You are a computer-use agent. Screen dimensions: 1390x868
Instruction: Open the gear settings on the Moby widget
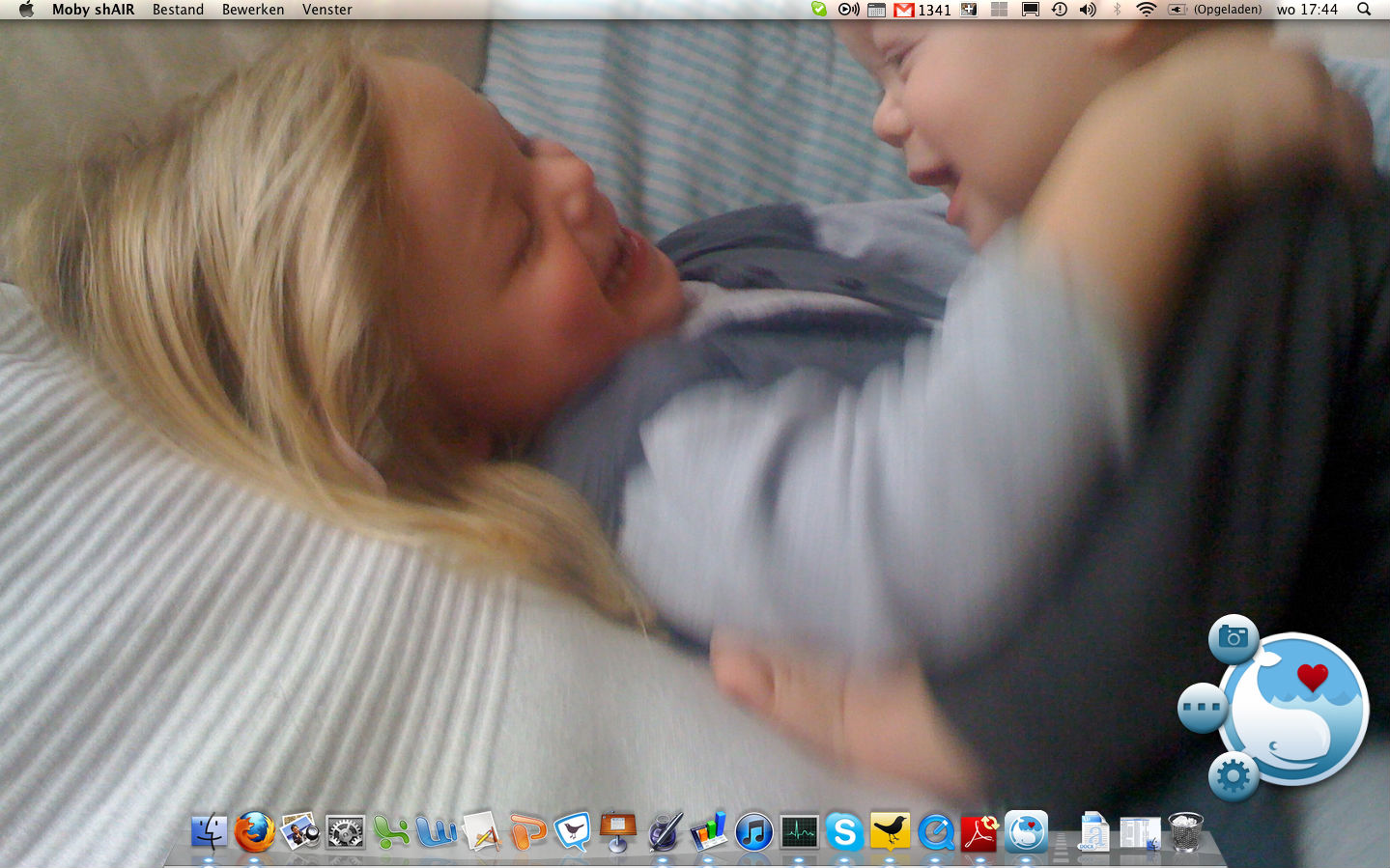pos(1234,776)
